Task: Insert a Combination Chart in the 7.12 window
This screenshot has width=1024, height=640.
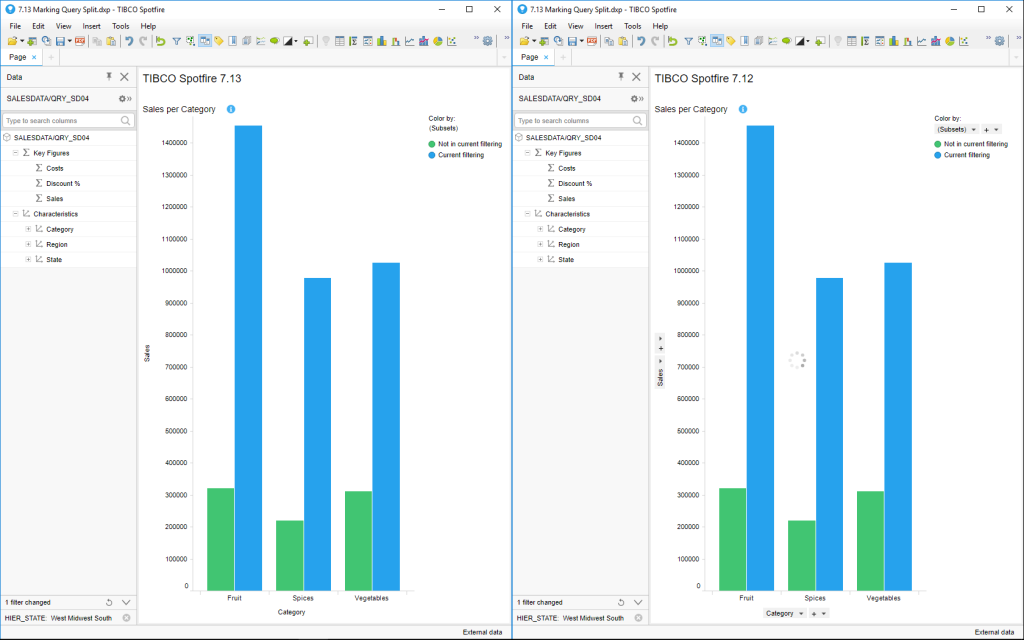Action: 936,40
